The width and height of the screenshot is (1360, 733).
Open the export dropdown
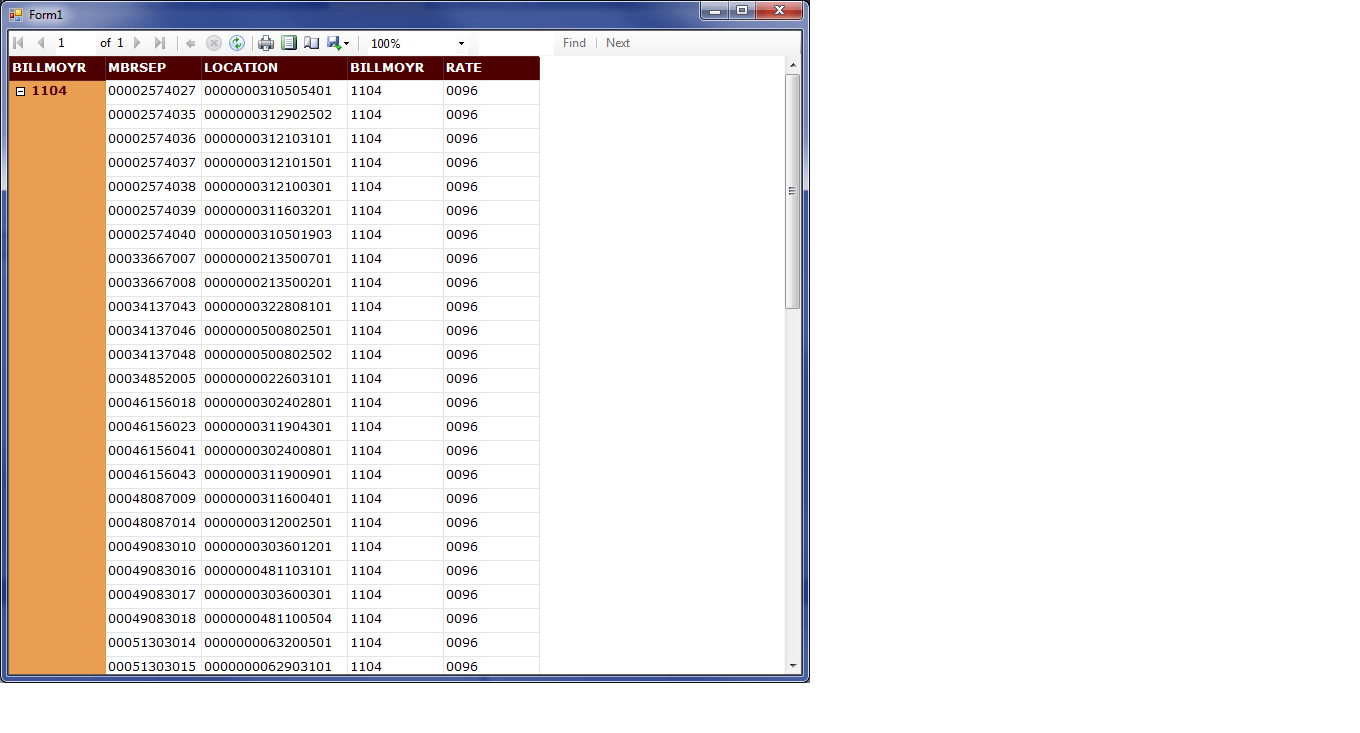coord(338,43)
